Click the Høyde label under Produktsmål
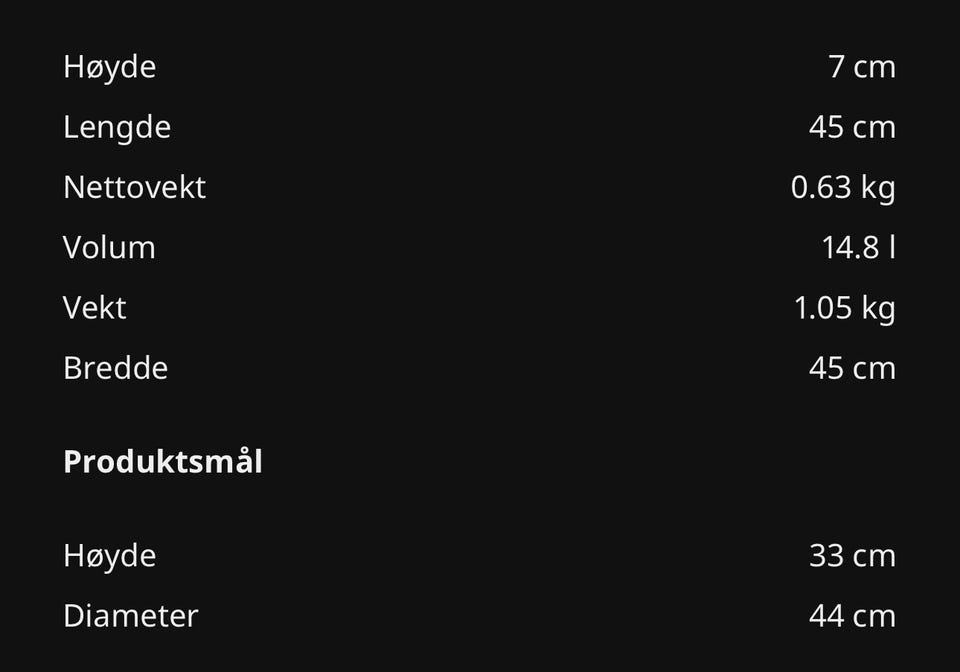Viewport: 960px width, 672px height. click(x=109, y=556)
